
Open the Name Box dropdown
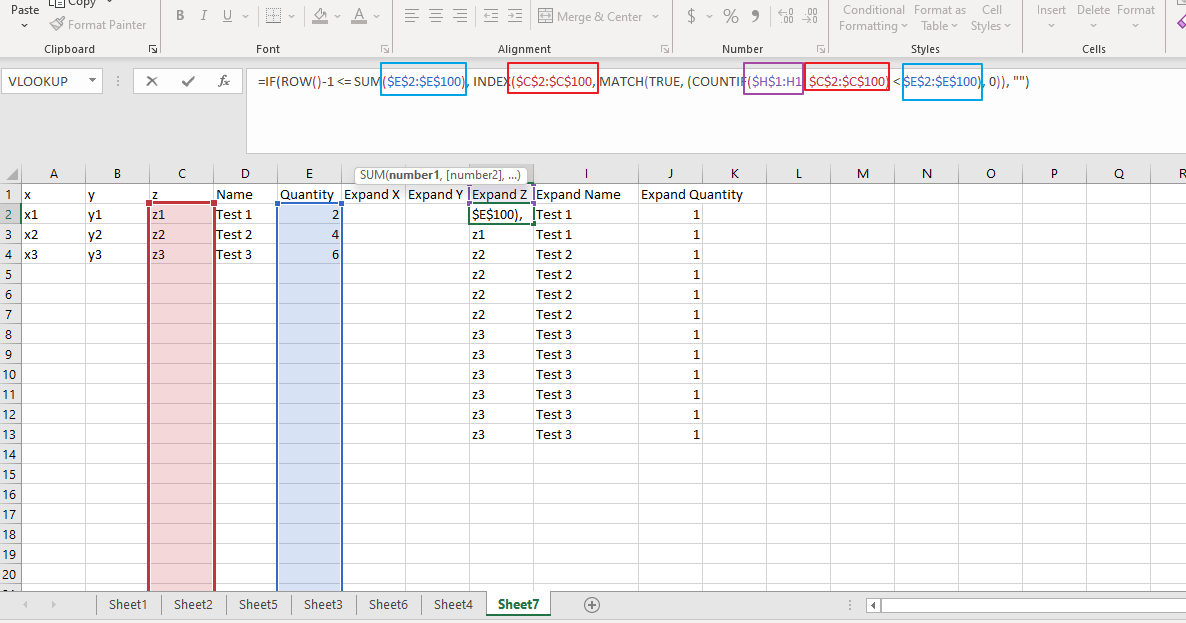pos(92,81)
